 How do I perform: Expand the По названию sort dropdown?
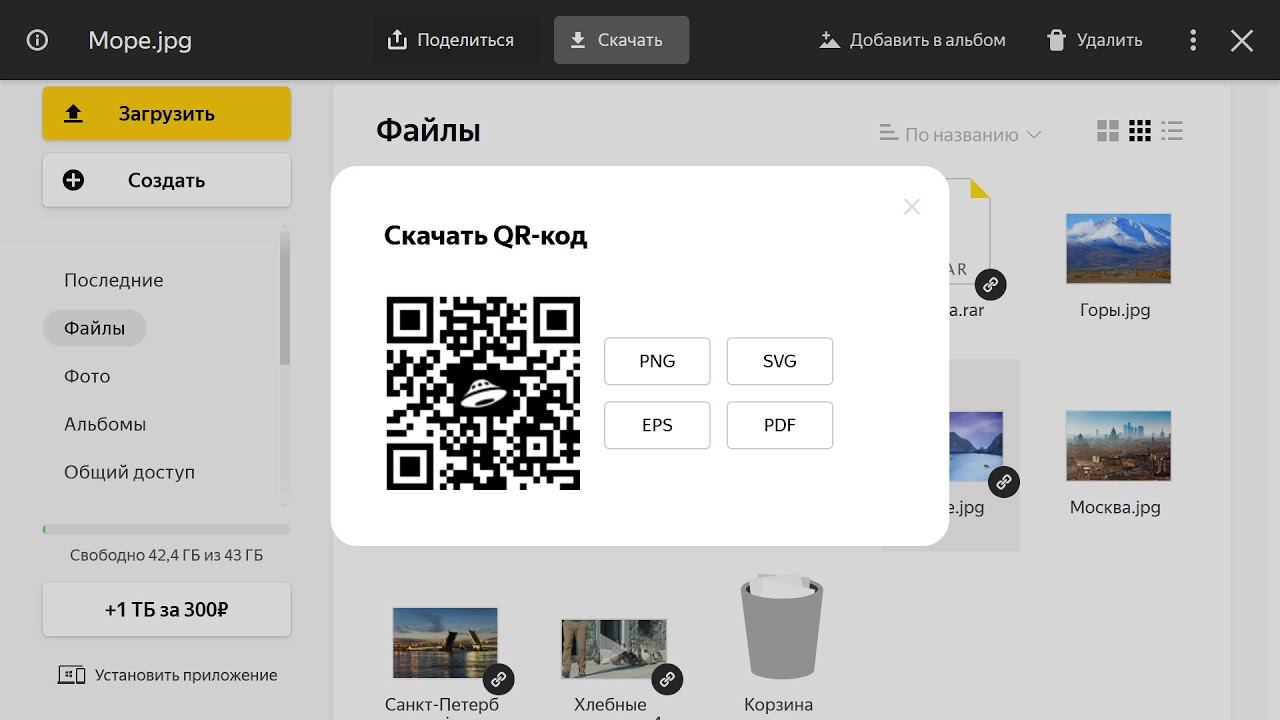pyautogui.click(x=960, y=134)
